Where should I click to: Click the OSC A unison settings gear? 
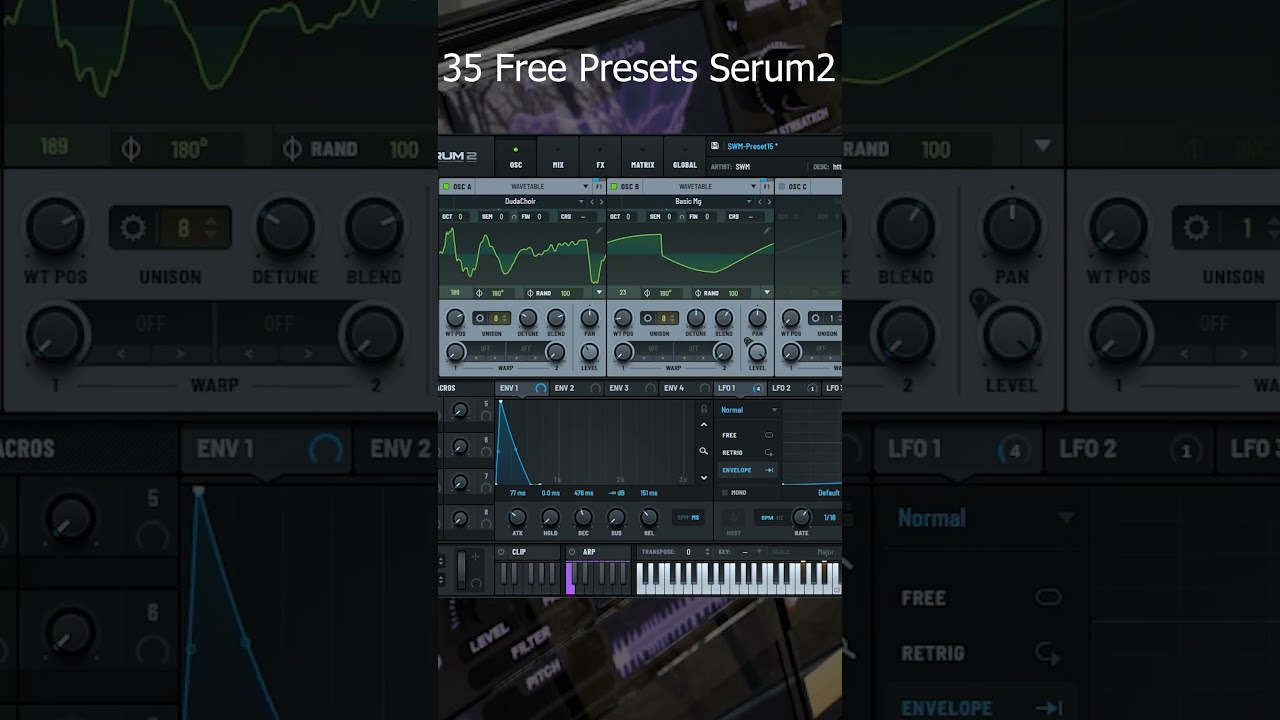point(480,318)
